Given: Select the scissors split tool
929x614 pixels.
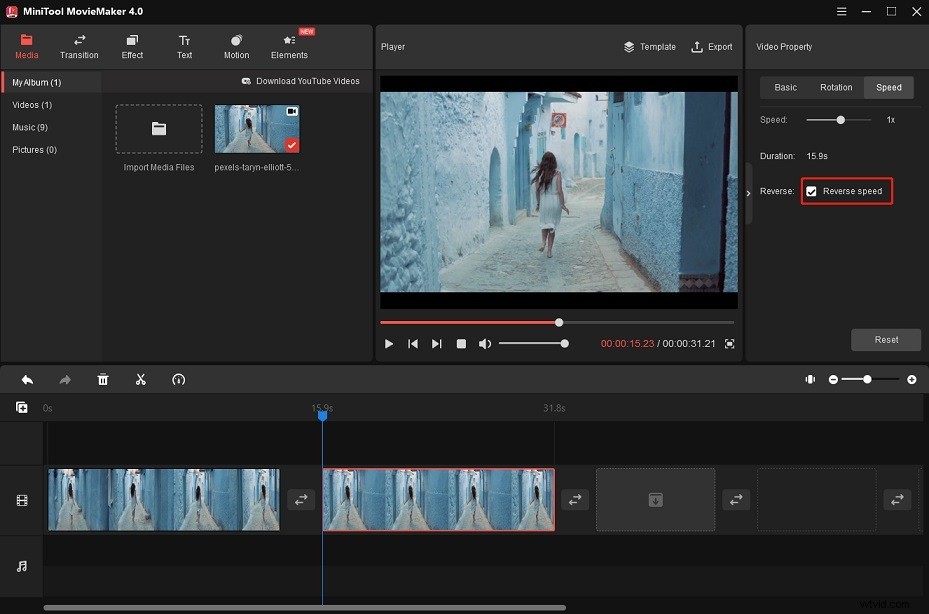Looking at the screenshot, I should (141, 380).
